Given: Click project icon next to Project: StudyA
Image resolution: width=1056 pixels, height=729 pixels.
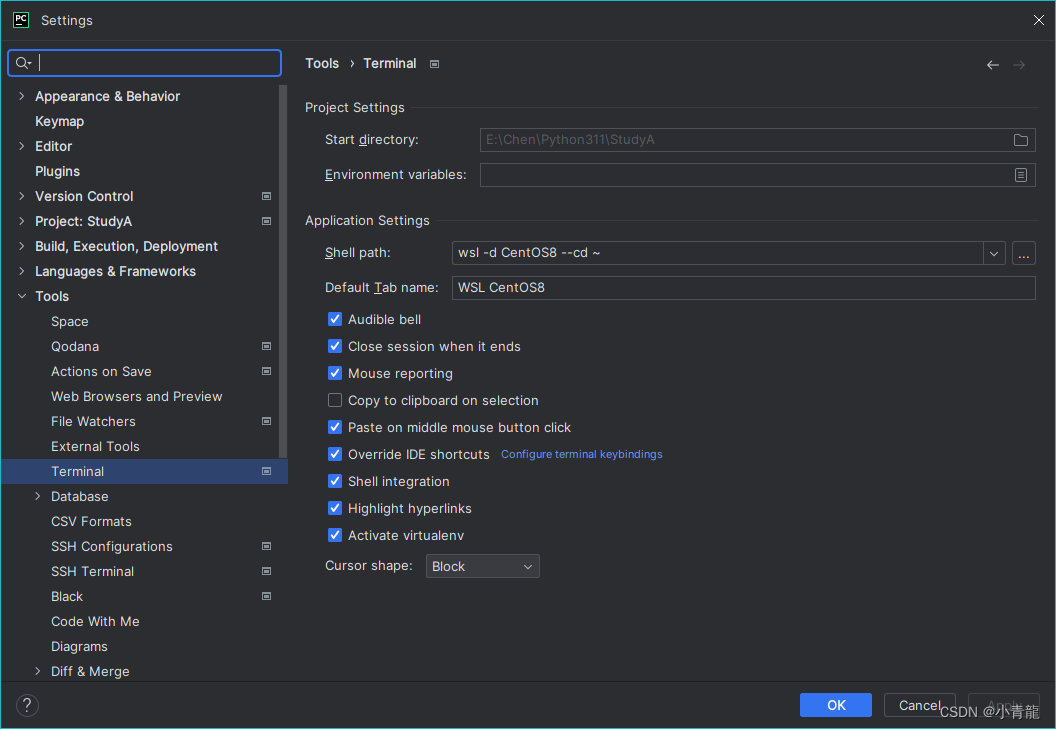Looking at the screenshot, I should pyautogui.click(x=267, y=221).
